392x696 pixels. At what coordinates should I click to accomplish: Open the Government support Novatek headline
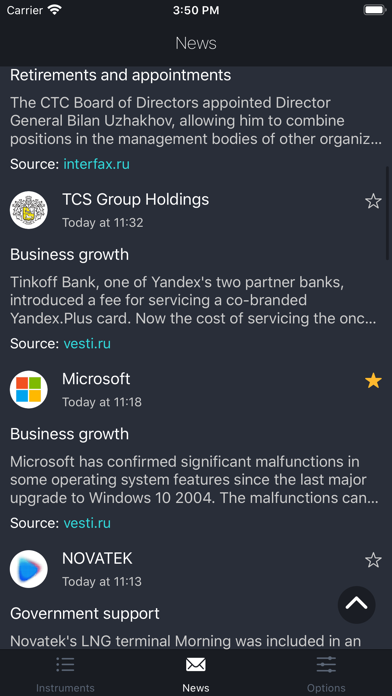85,613
